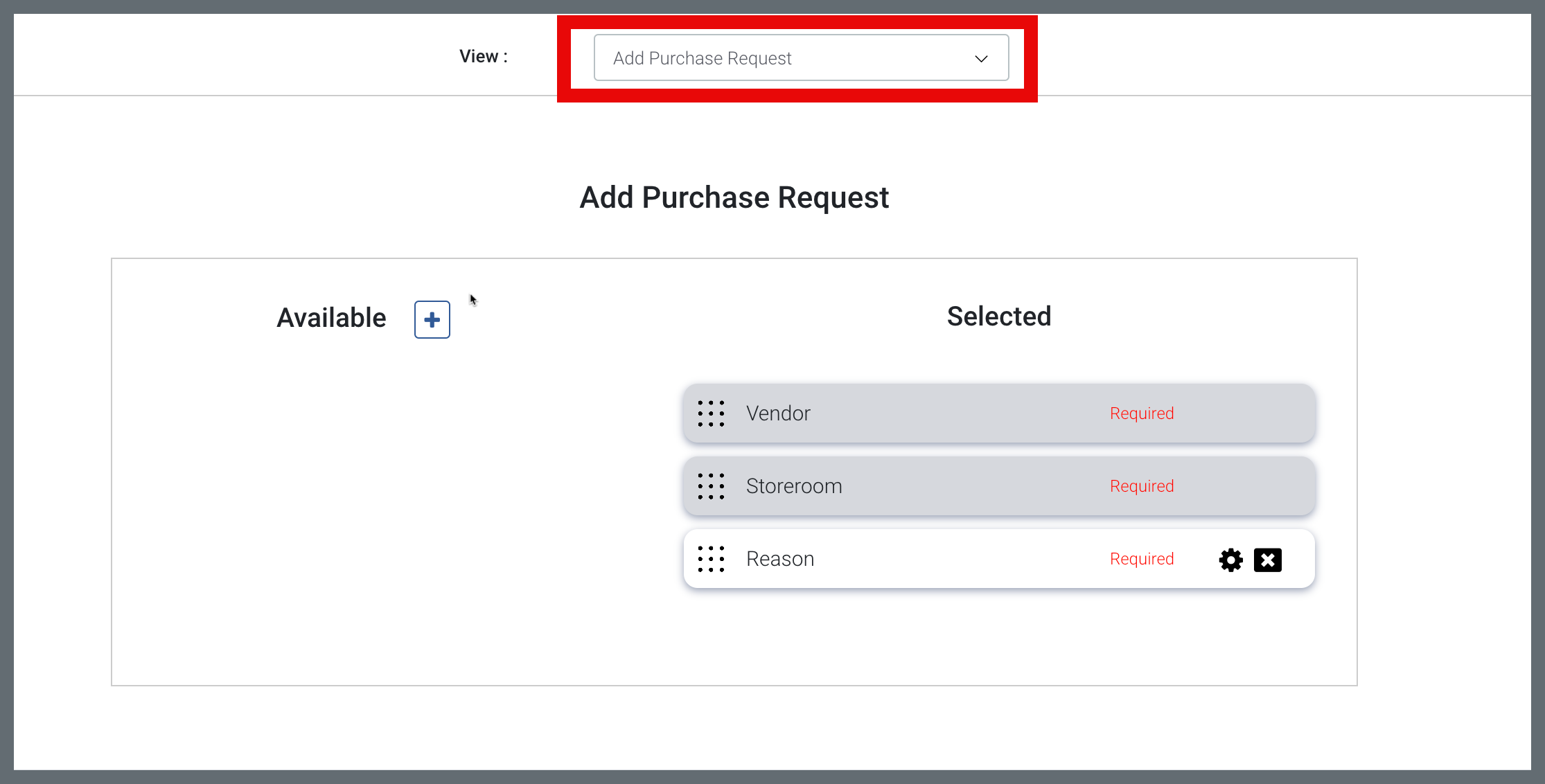Click the Selected column heading

998,317
